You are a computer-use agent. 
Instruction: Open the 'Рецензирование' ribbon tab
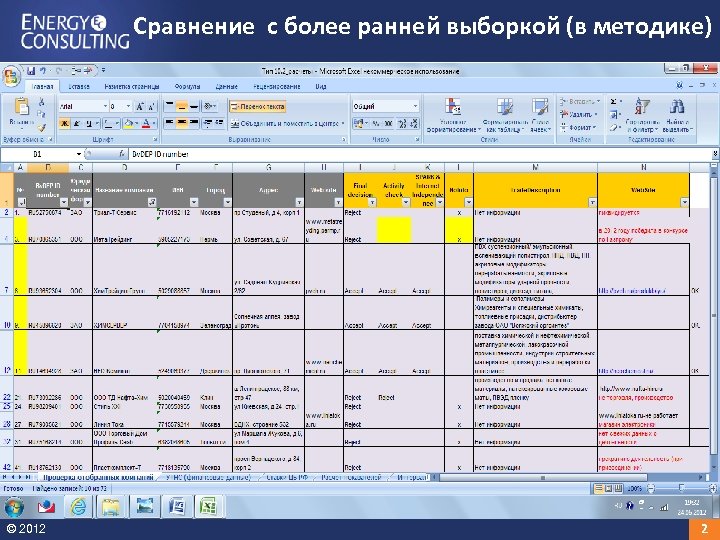(x=277, y=86)
